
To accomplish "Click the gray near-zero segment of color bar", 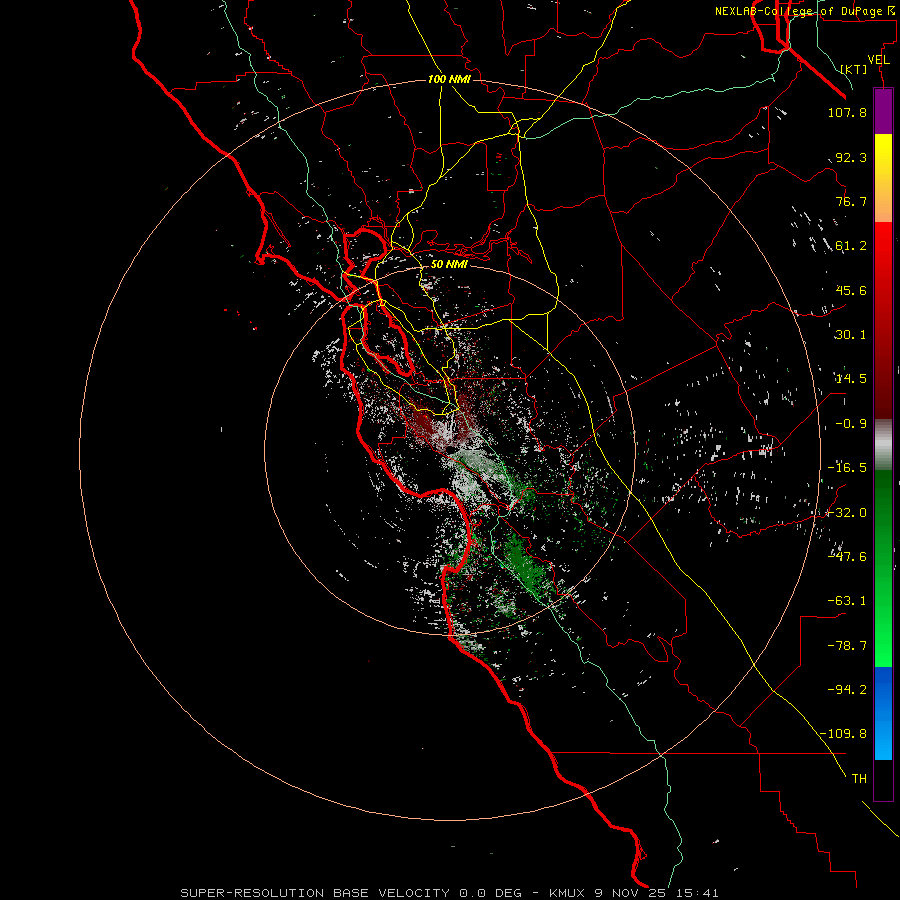I will click(x=883, y=443).
